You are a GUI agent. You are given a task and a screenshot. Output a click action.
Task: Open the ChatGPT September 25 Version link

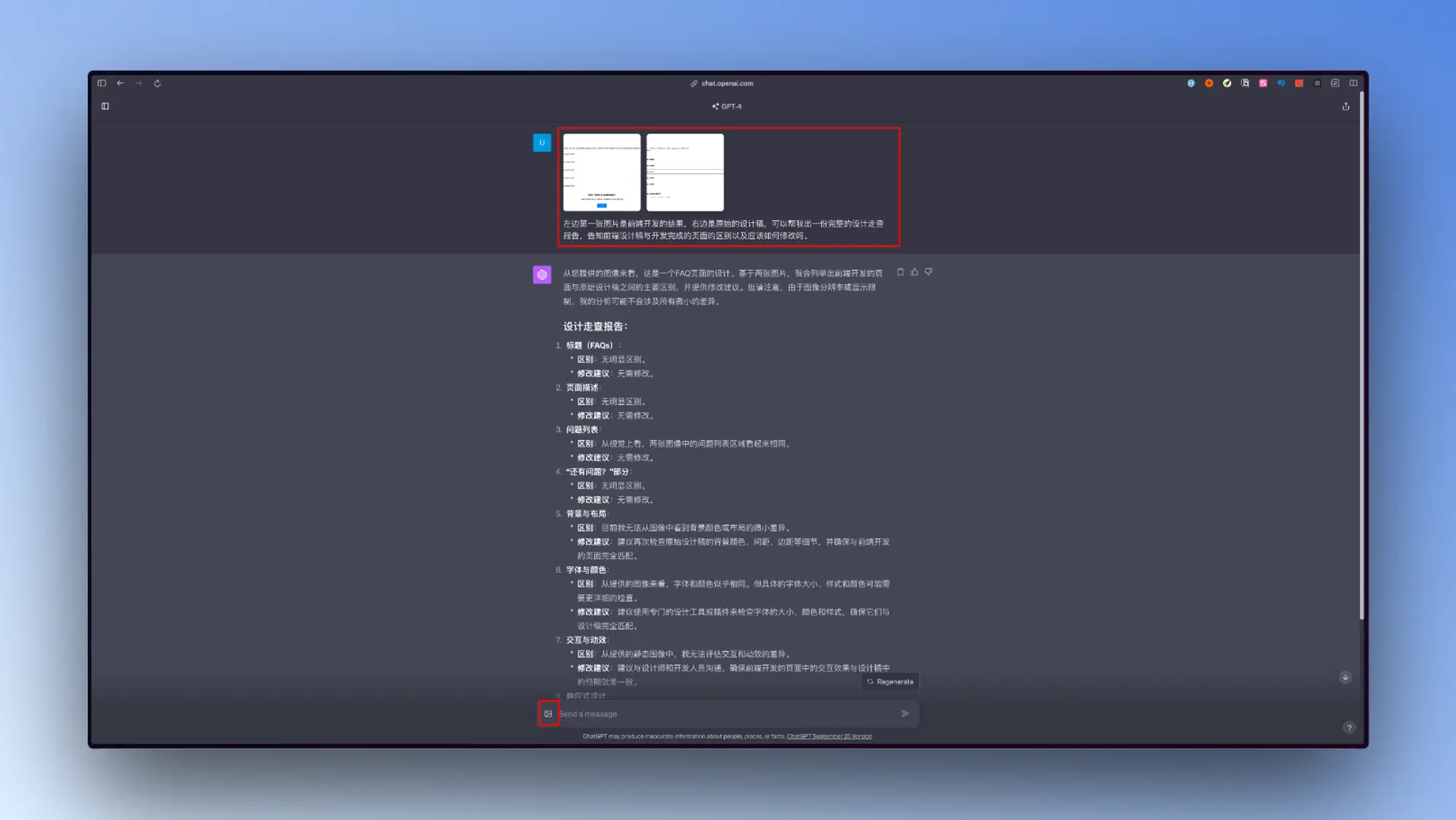click(829, 736)
